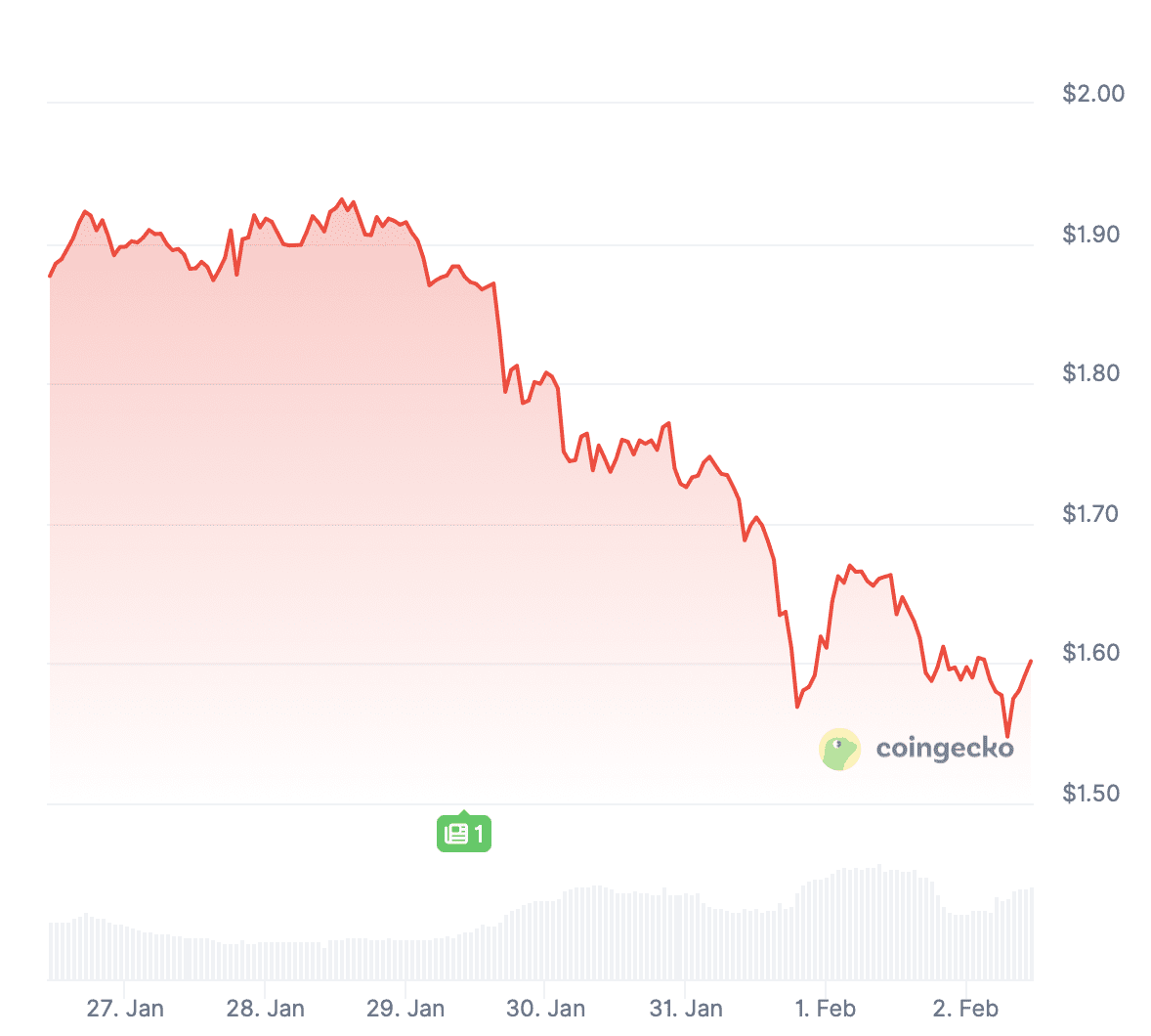Click the CoinGecko gecko logo icon
1151x1036 pixels.
pyautogui.click(x=839, y=750)
